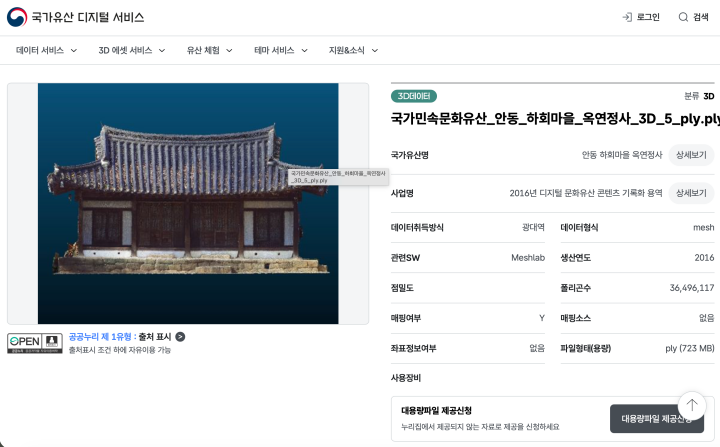Click the polygon count 36,496,117

[x=692, y=288]
